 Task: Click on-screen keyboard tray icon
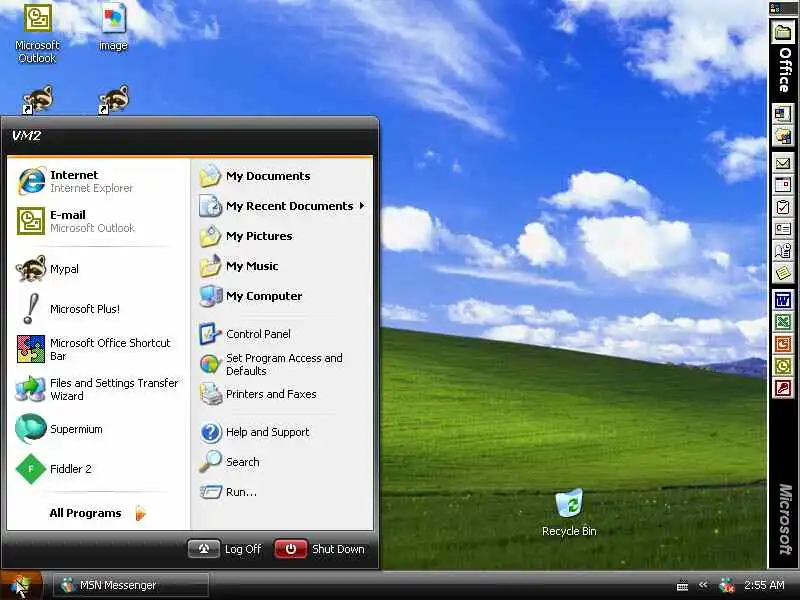click(x=682, y=586)
